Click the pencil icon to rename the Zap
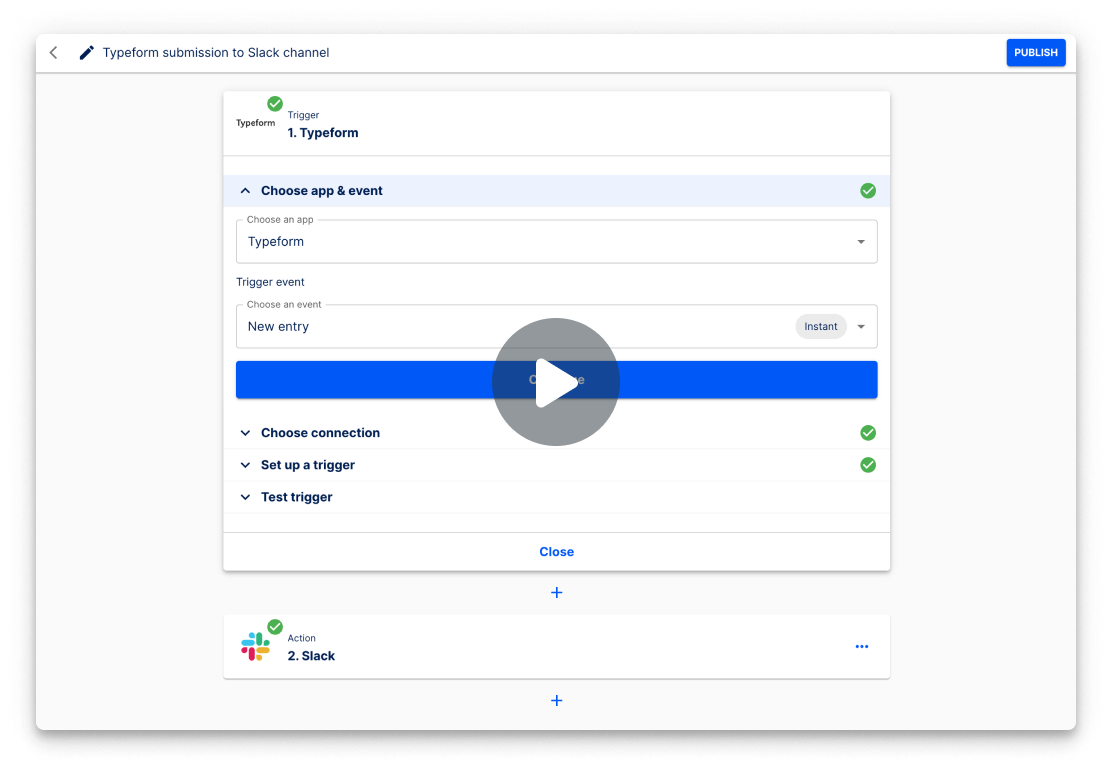 (x=85, y=52)
